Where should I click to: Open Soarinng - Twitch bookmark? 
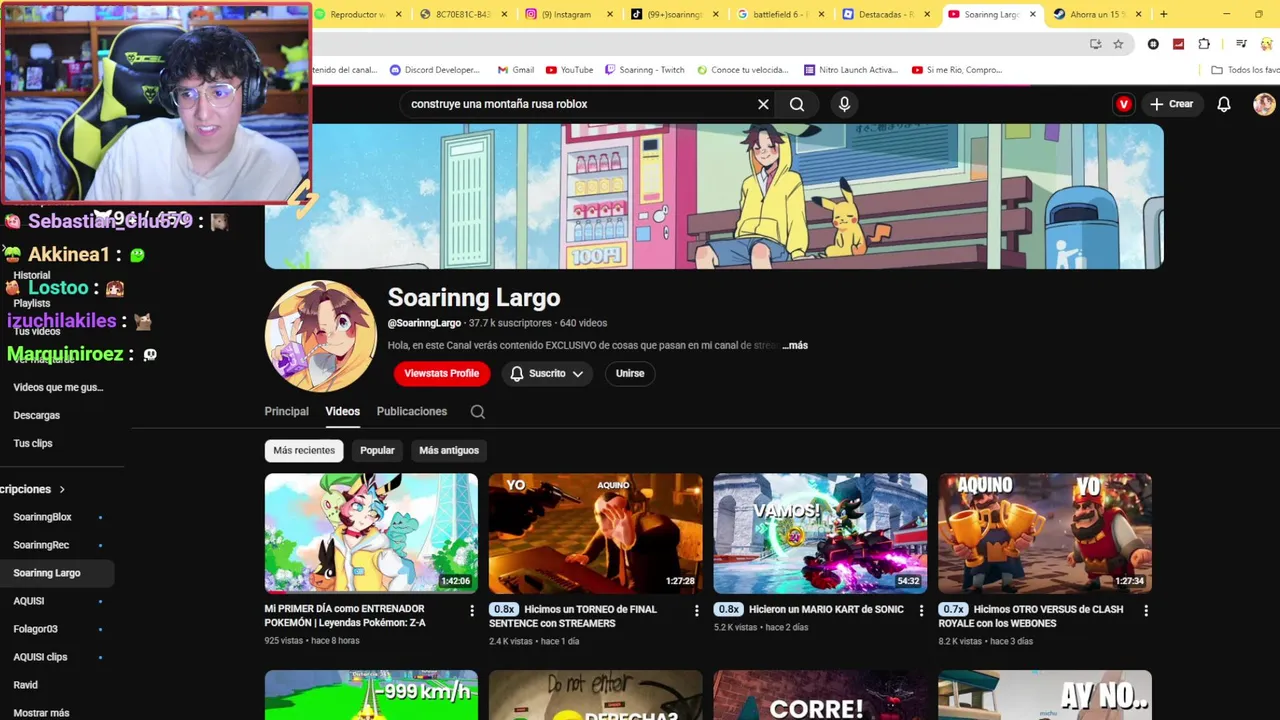[645, 70]
